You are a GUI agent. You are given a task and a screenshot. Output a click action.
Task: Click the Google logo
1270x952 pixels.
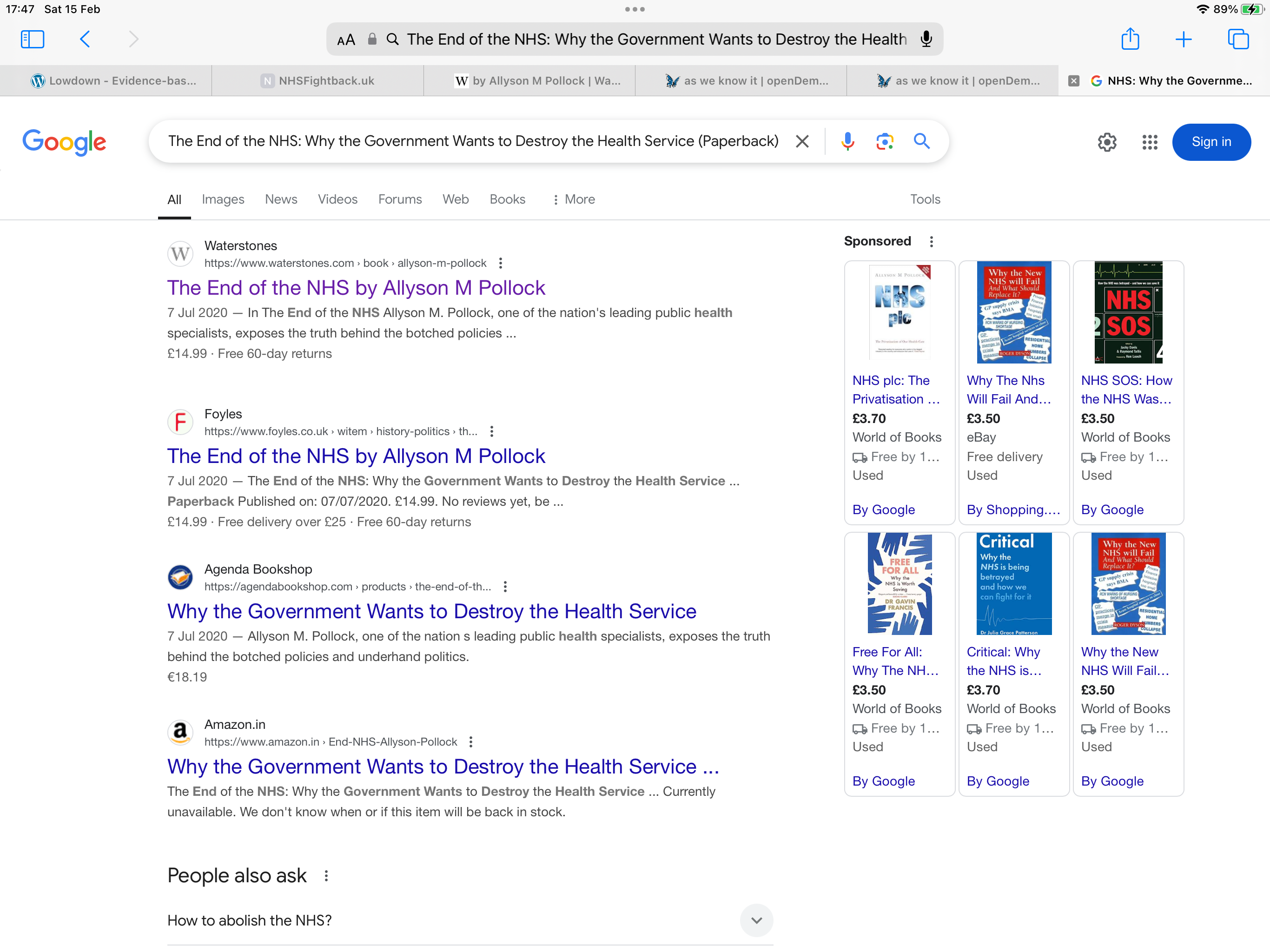click(64, 142)
